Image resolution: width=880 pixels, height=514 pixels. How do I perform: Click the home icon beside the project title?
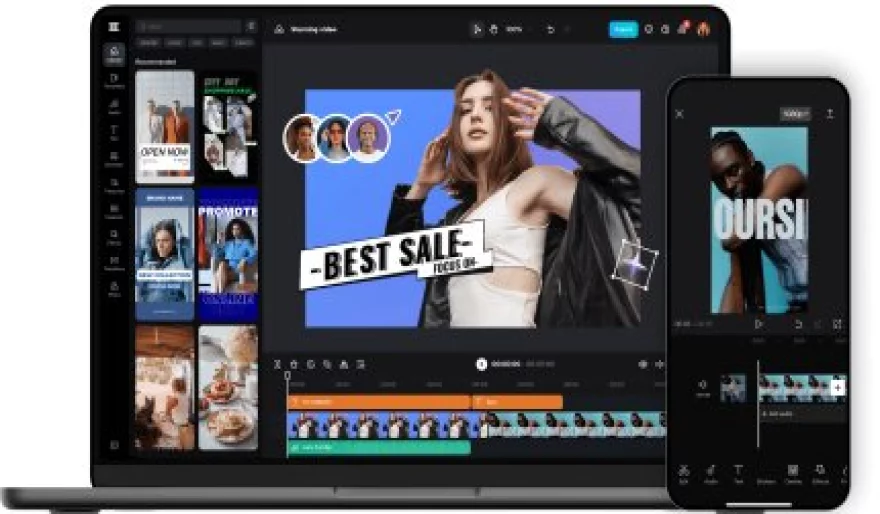point(279,29)
